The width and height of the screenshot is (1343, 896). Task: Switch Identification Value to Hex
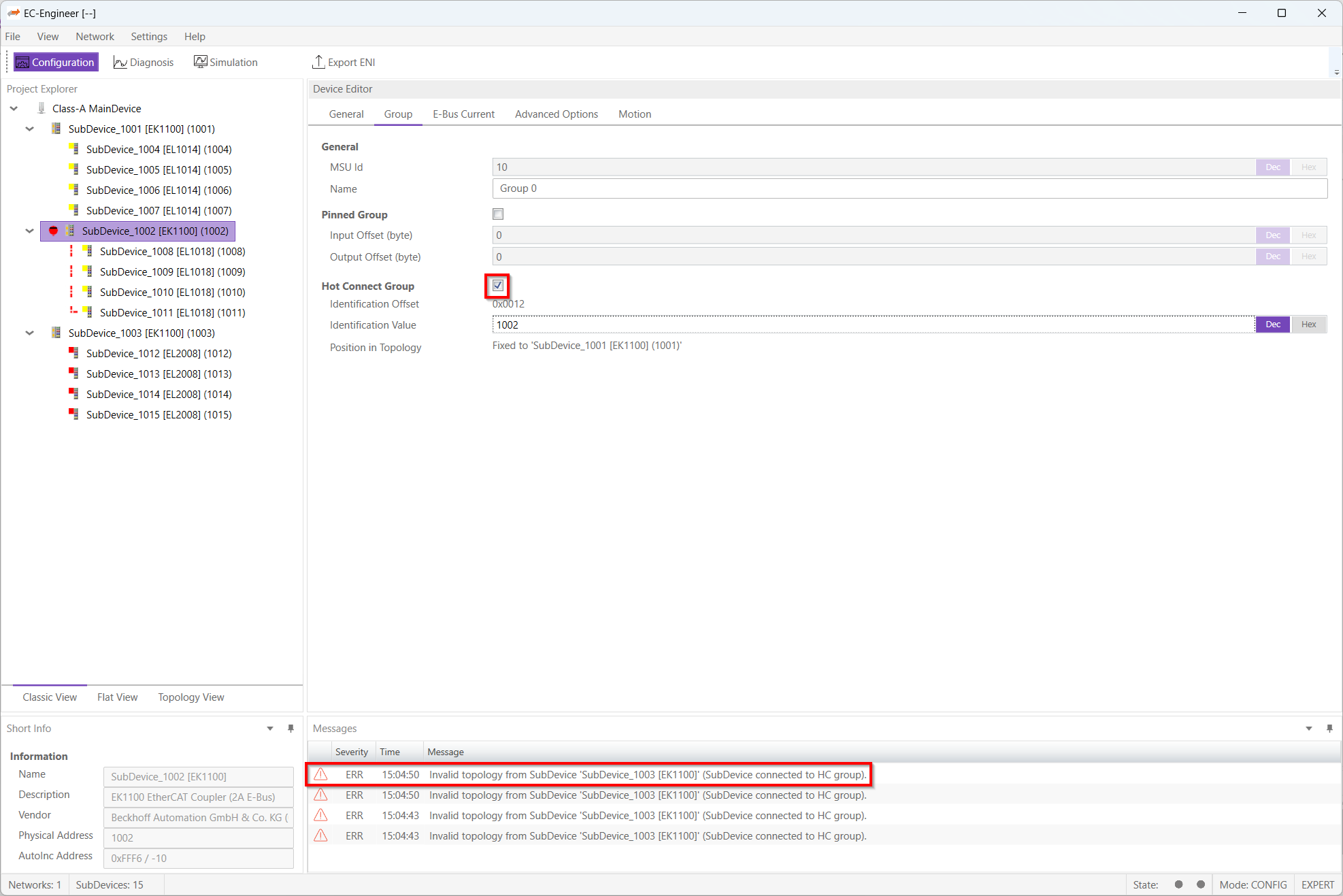[x=1308, y=325]
